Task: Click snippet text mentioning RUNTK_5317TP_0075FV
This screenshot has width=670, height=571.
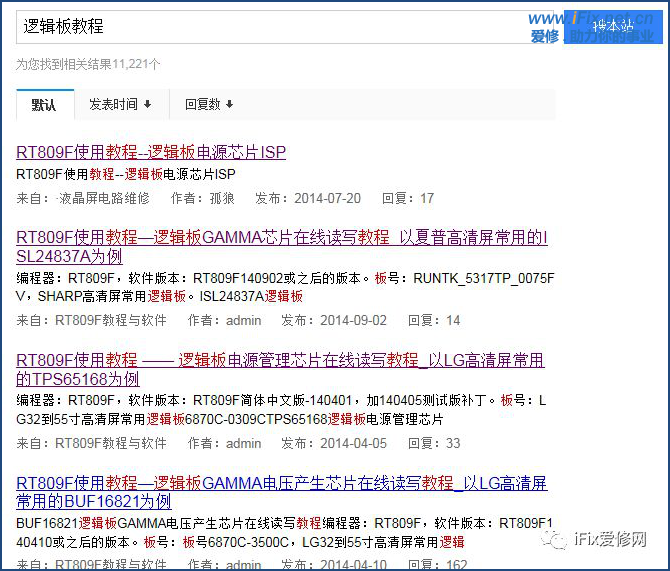Action: (285, 287)
